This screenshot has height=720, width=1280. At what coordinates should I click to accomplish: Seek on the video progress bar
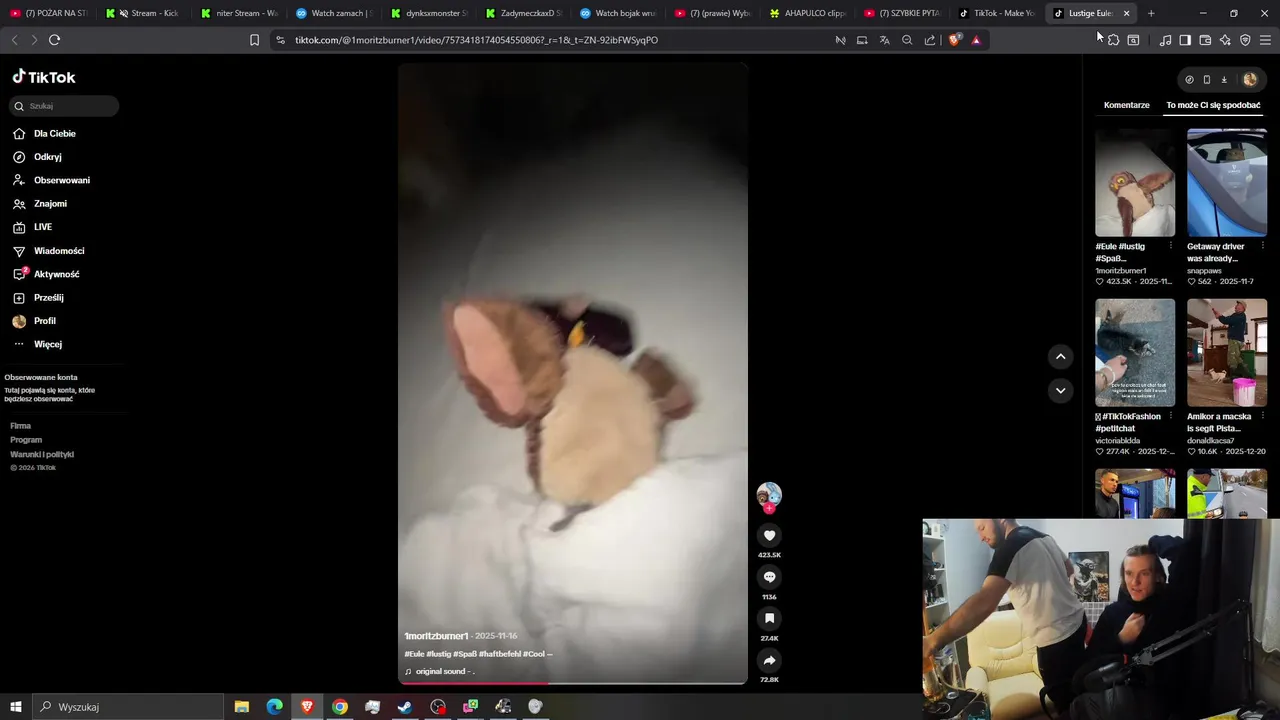573,683
